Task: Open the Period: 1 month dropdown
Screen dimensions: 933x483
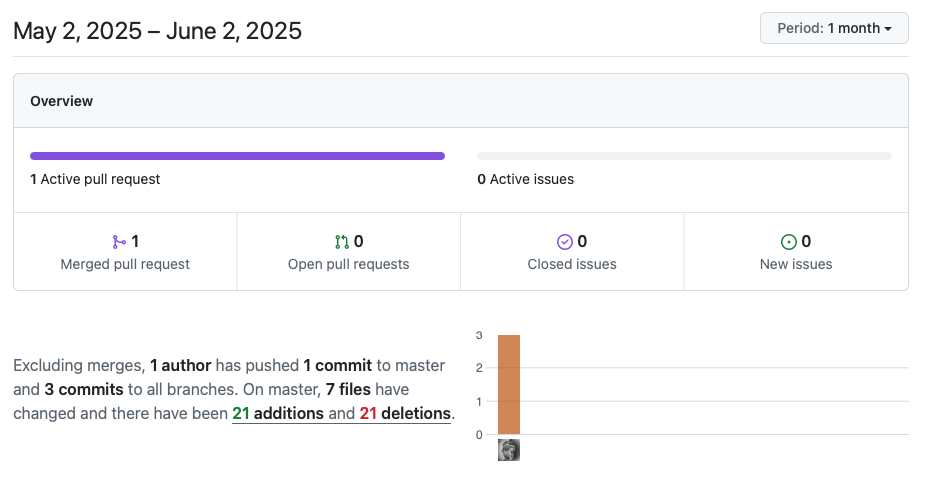Action: click(834, 28)
